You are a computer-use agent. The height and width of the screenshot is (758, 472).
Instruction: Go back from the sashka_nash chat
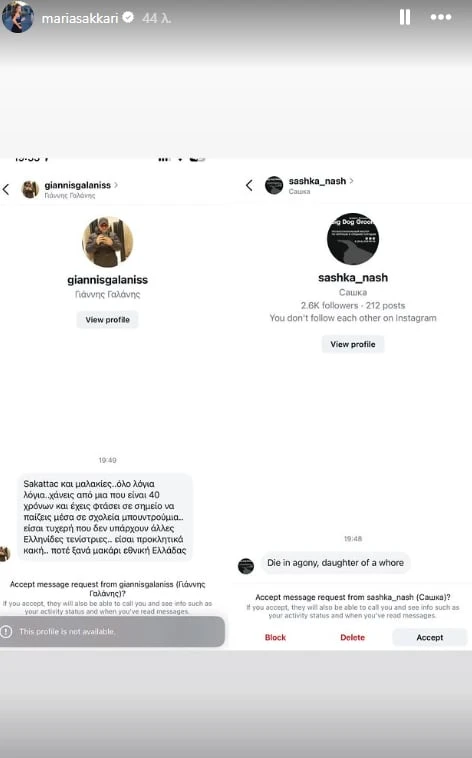point(249,185)
